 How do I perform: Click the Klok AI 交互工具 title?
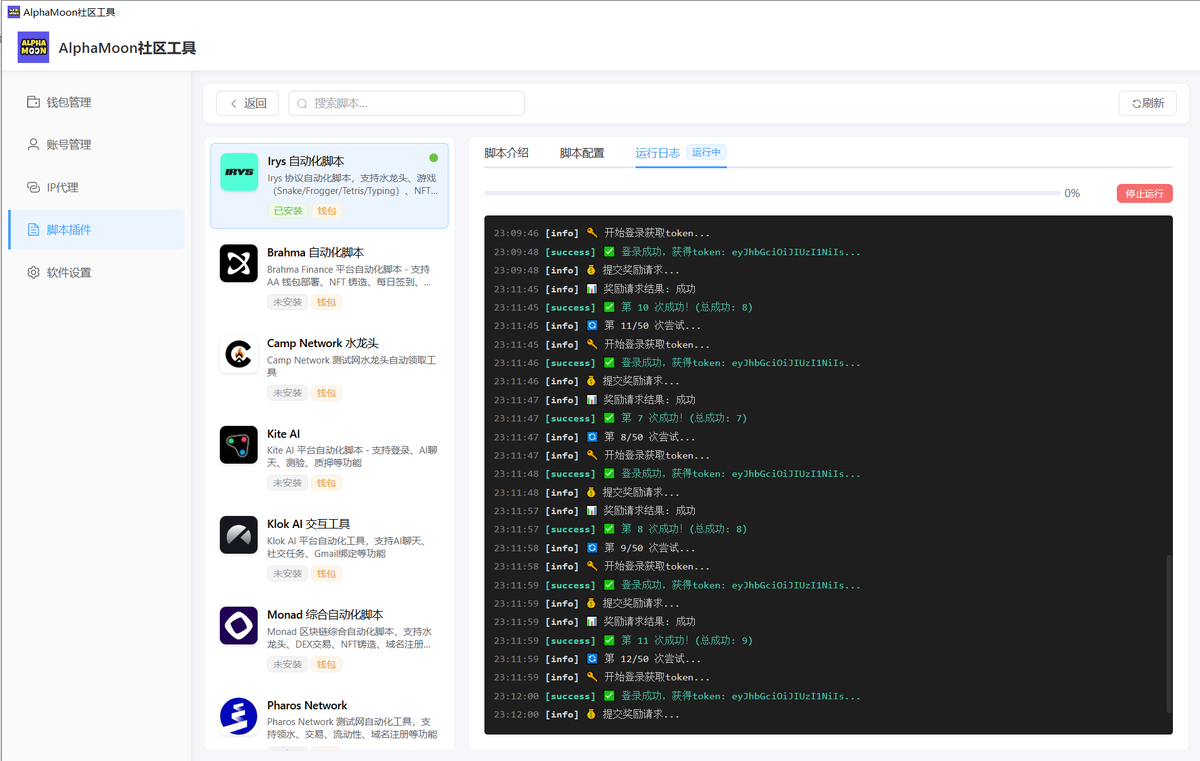point(309,524)
